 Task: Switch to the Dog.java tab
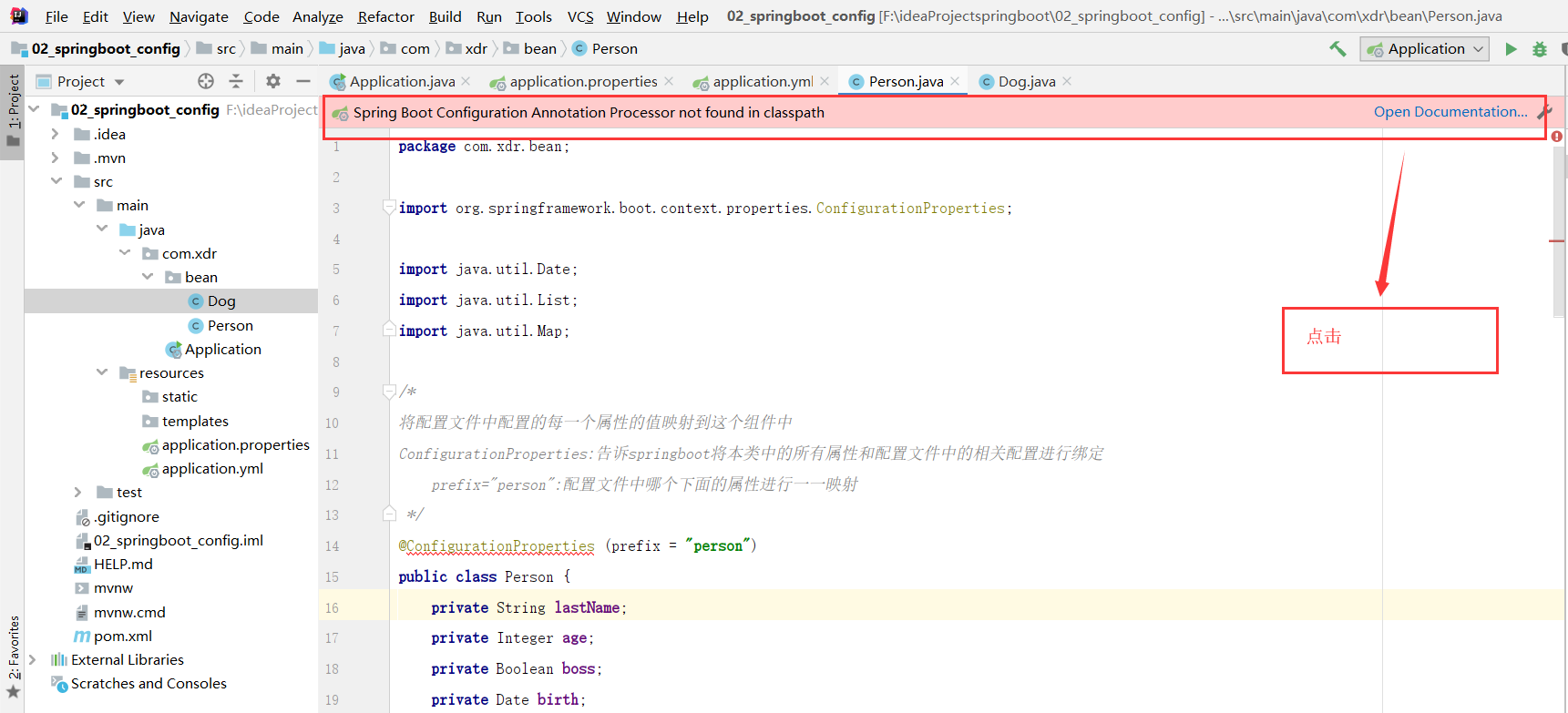[1026, 81]
